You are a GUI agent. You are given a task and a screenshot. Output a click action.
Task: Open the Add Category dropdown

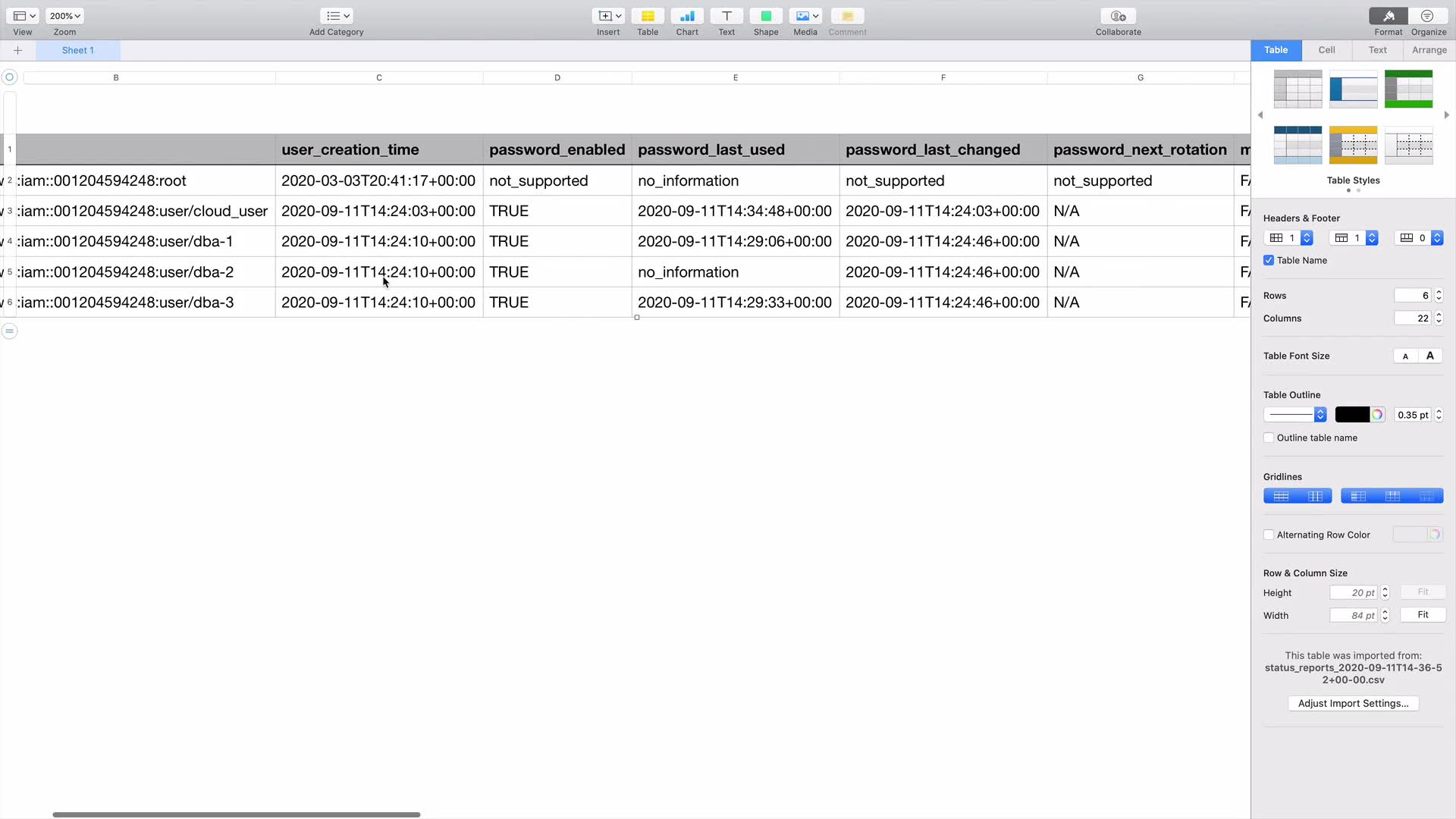[337, 16]
